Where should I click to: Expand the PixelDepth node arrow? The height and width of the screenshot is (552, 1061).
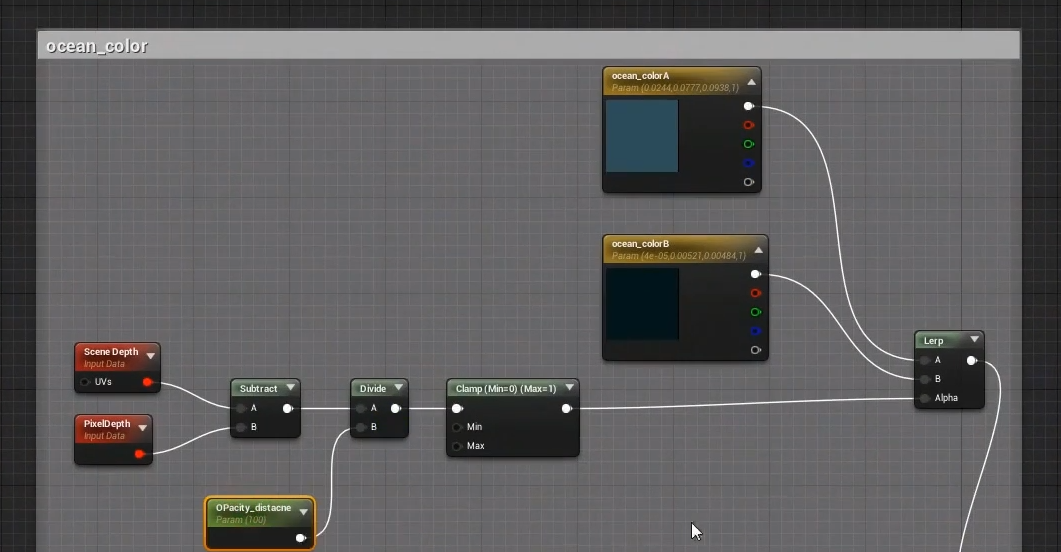(143, 428)
